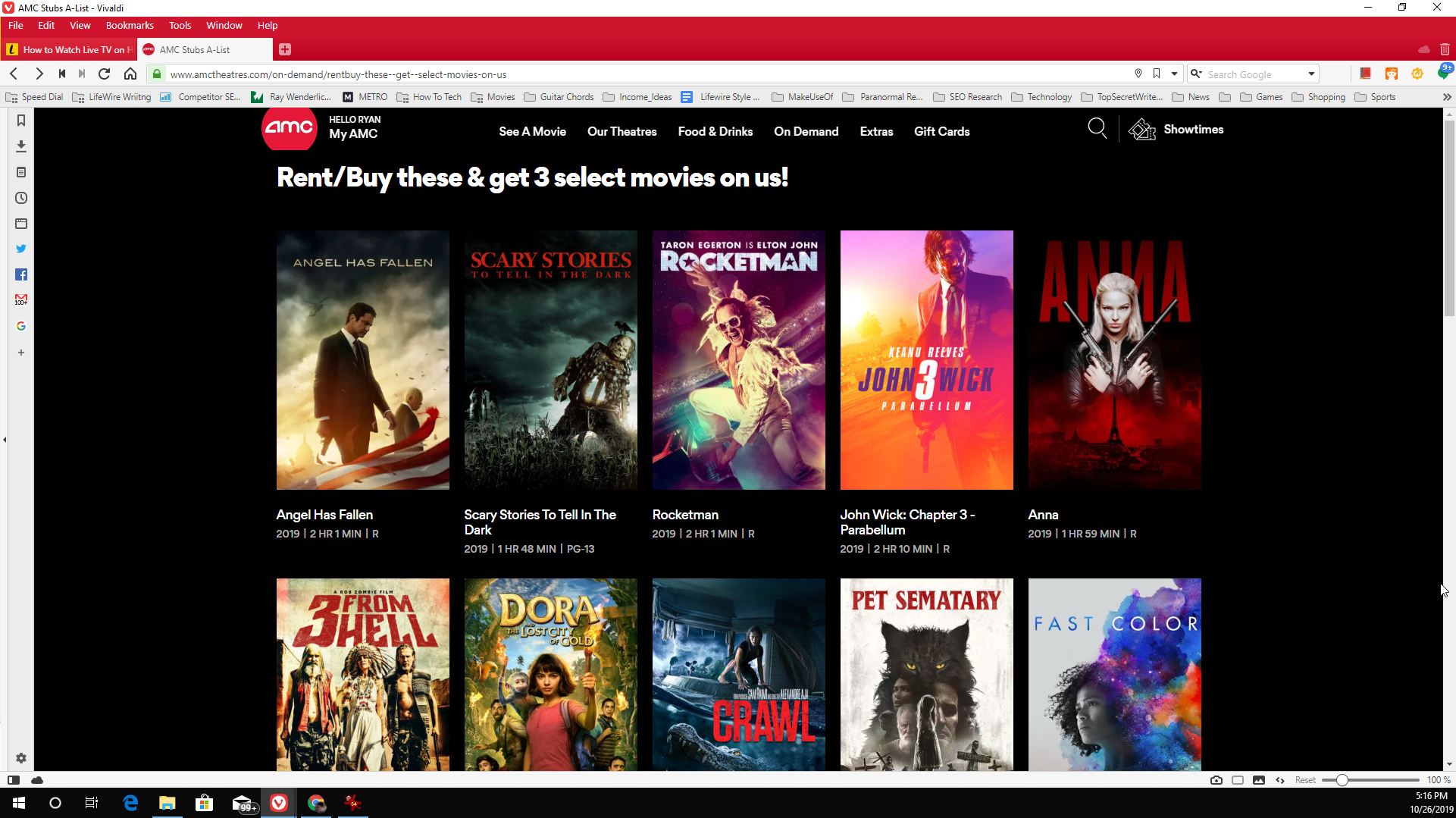This screenshot has width=1456, height=818.
Task: Open the Edit menu
Action: click(46, 25)
